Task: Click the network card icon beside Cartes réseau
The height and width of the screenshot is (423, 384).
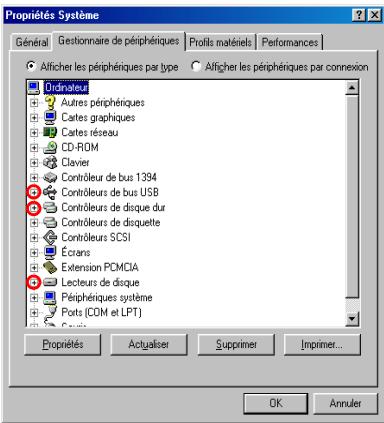Action: 50,132
